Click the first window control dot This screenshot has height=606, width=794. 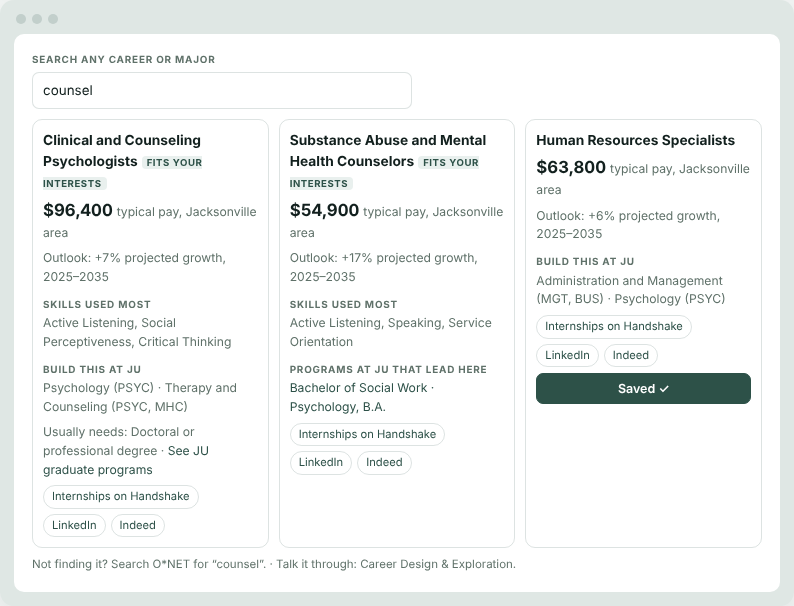21,19
